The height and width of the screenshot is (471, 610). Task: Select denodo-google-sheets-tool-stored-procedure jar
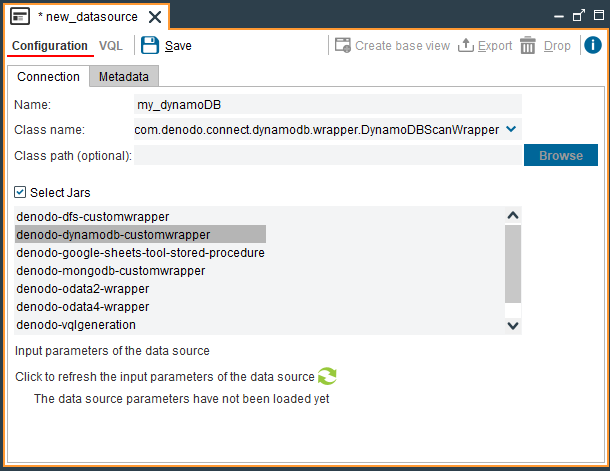140,253
